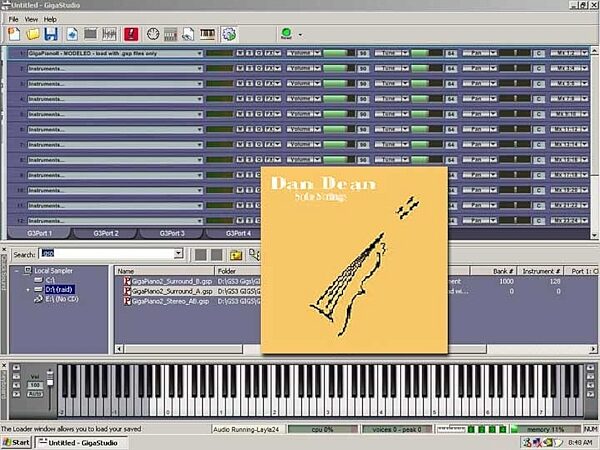600x450 pixels.
Task: Open the Search box dropdown arrow
Action: coord(178,253)
